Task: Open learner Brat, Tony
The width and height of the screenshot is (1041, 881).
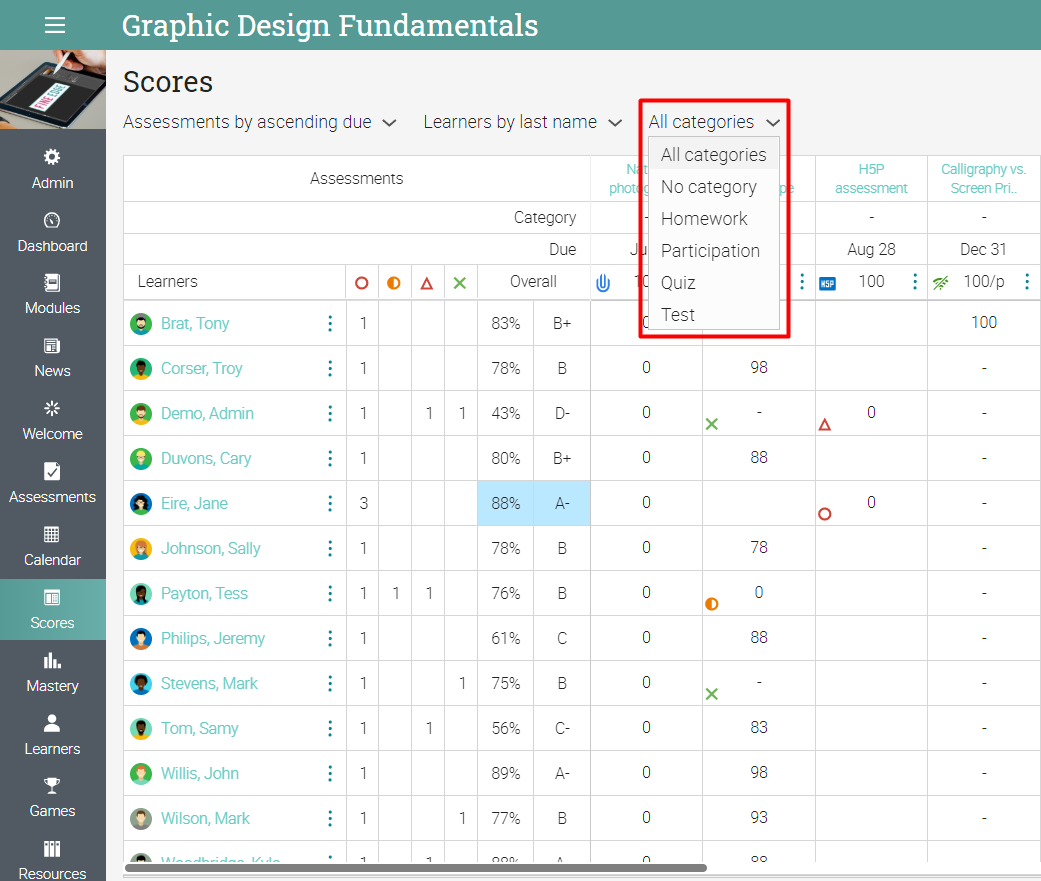Action: pyautogui.click(x=195, y=323)
